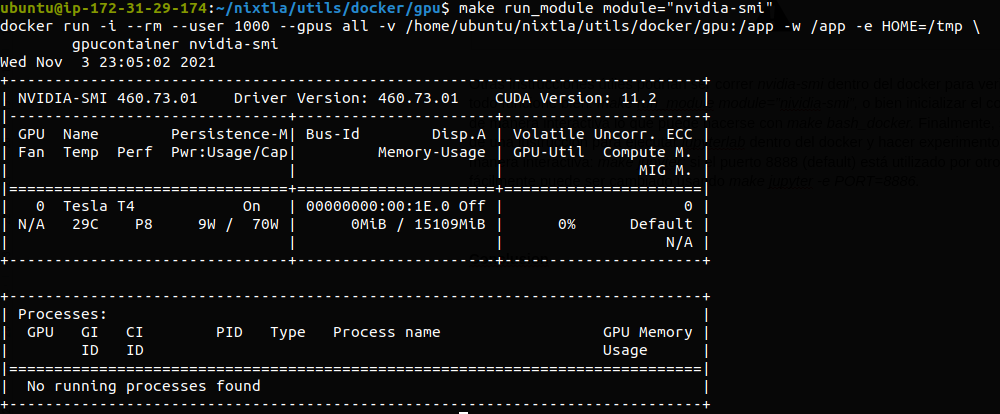
Task: Click the docker run command line
Action: [490, 27]
